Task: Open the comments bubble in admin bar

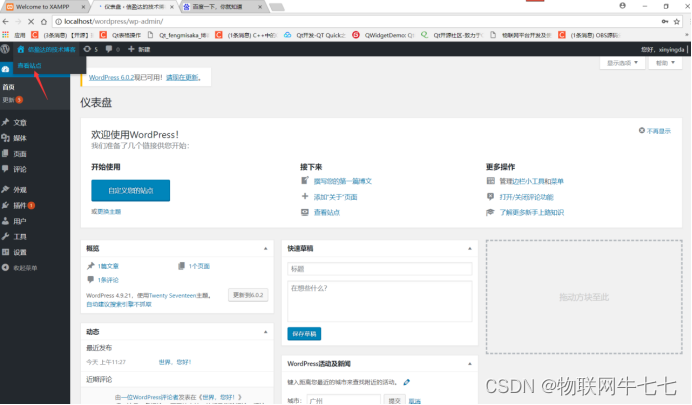Action: pyautogui.click(x=113, y=49)
